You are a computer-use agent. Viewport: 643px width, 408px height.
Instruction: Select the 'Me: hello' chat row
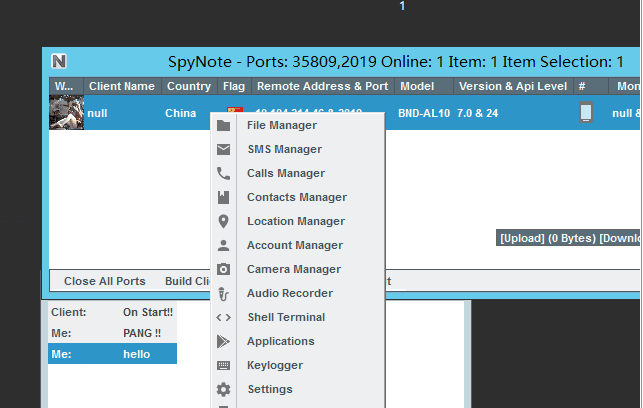(x=112, y=354)
